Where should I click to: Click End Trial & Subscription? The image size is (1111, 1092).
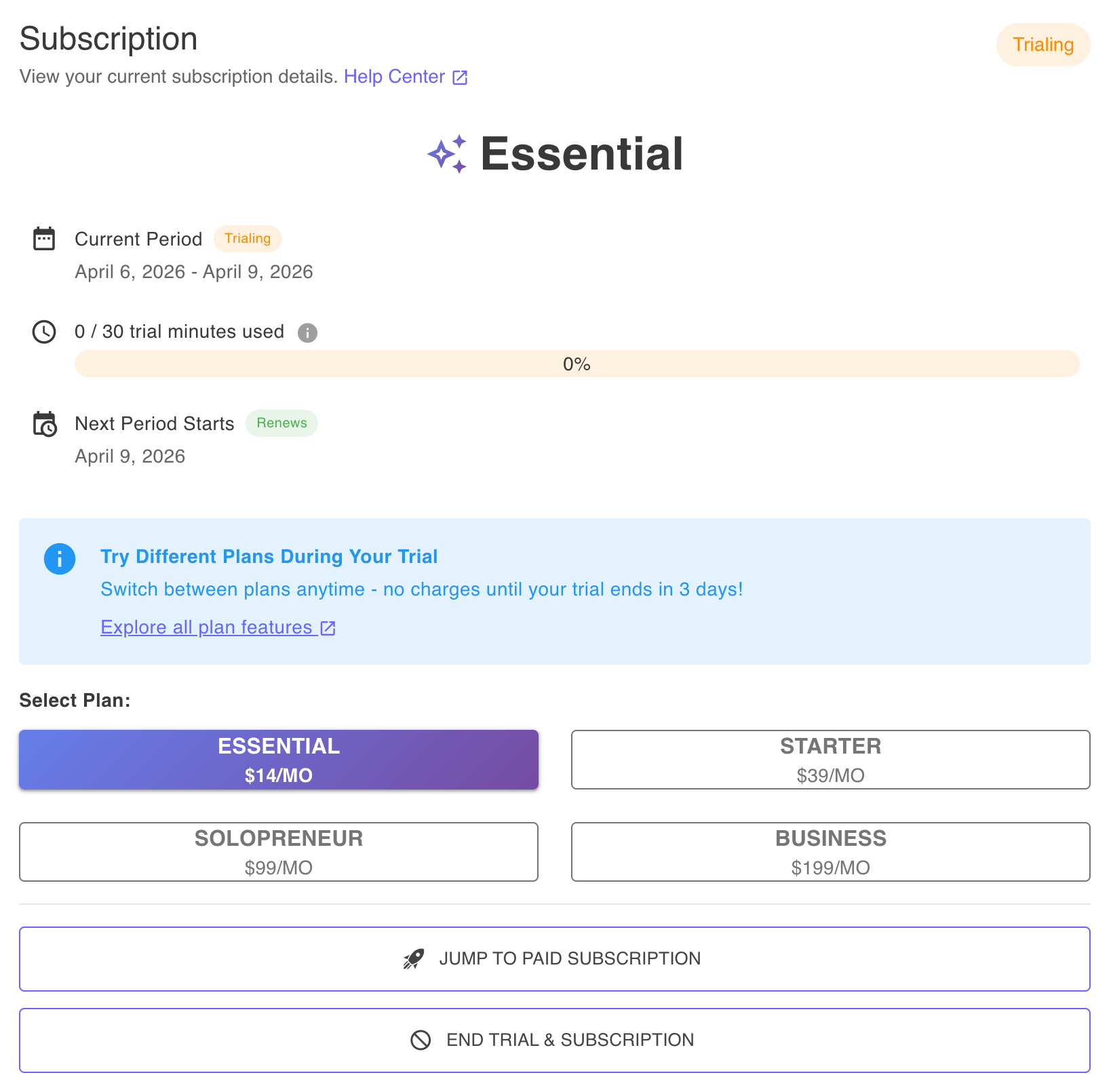(x=555, y=1039)
